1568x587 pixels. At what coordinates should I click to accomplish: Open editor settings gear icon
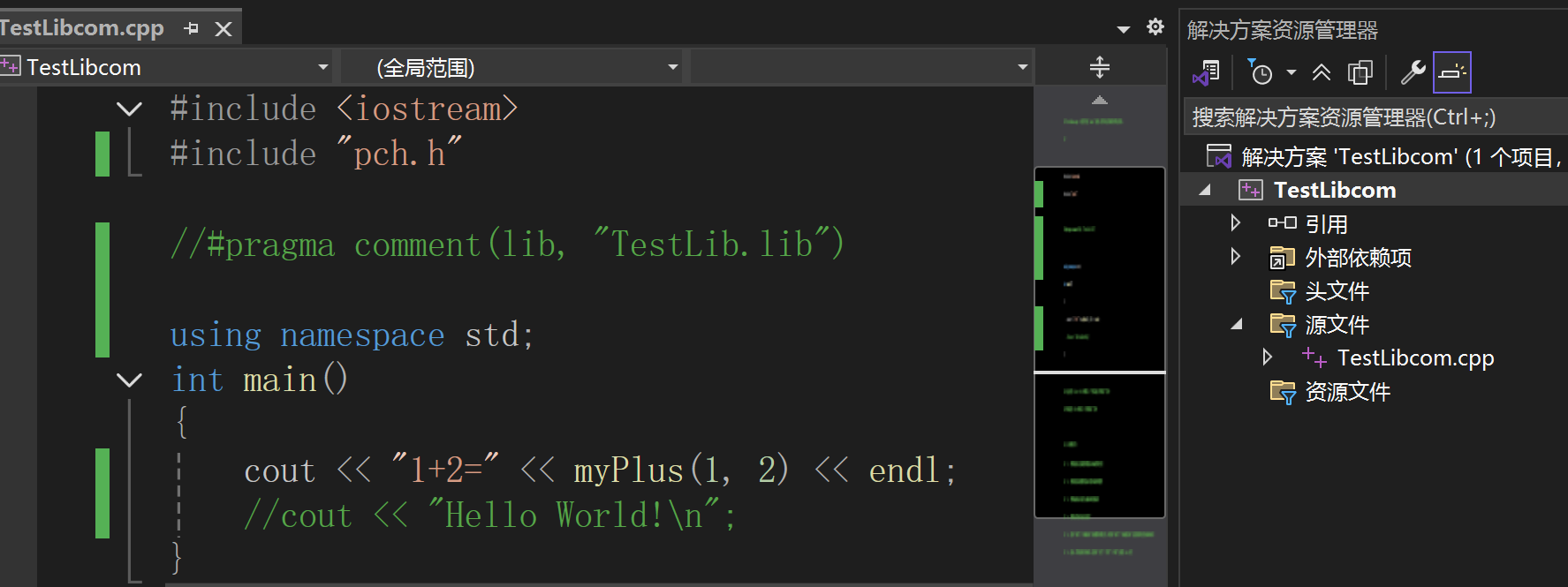click(1155, 27)
